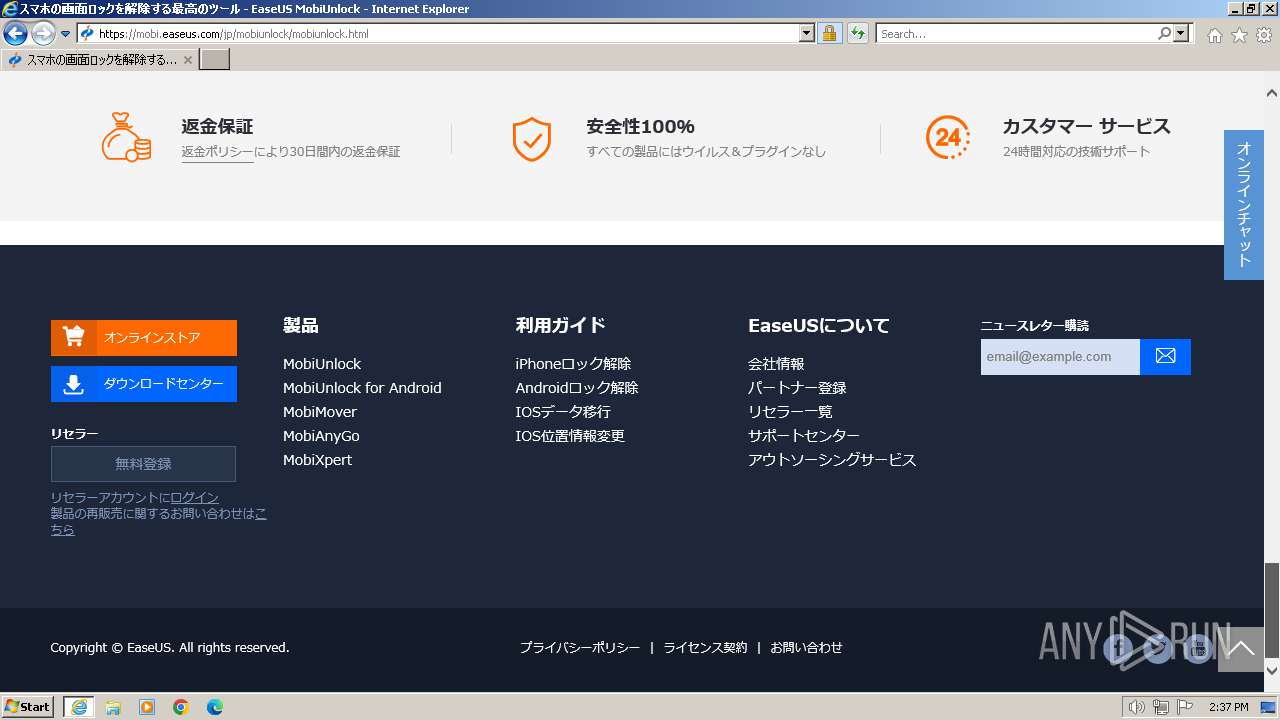
Task: Open the プライバシーポリシー footer link
Action: coord(580,648)
